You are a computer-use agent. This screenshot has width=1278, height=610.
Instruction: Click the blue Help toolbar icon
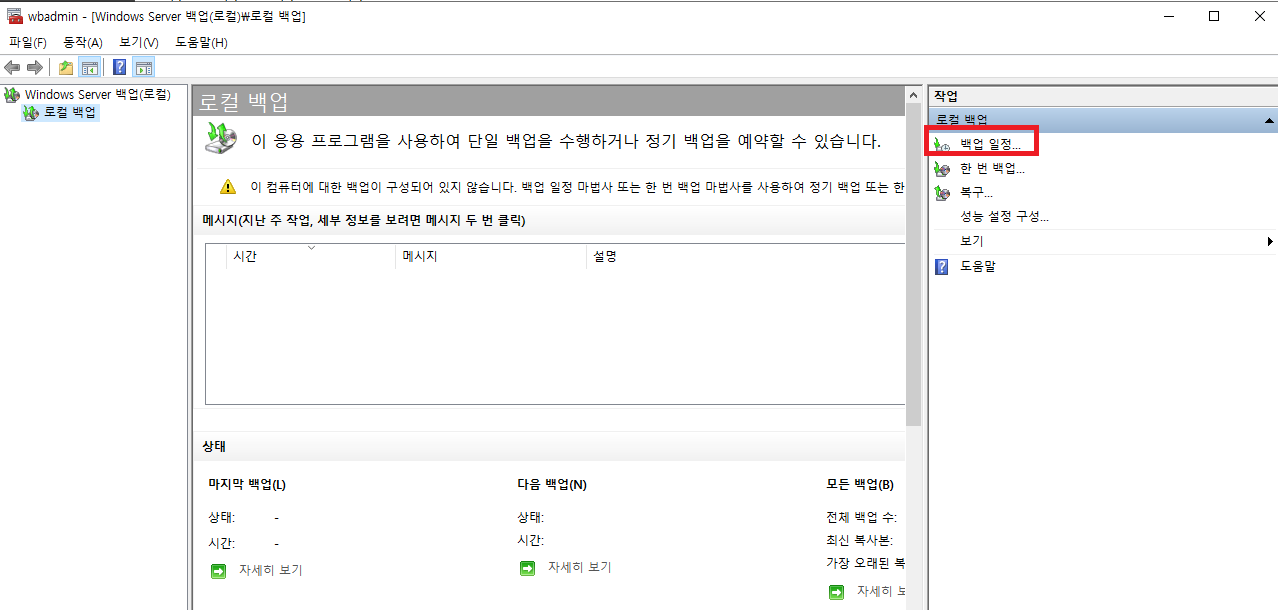(x=120, y=67)
